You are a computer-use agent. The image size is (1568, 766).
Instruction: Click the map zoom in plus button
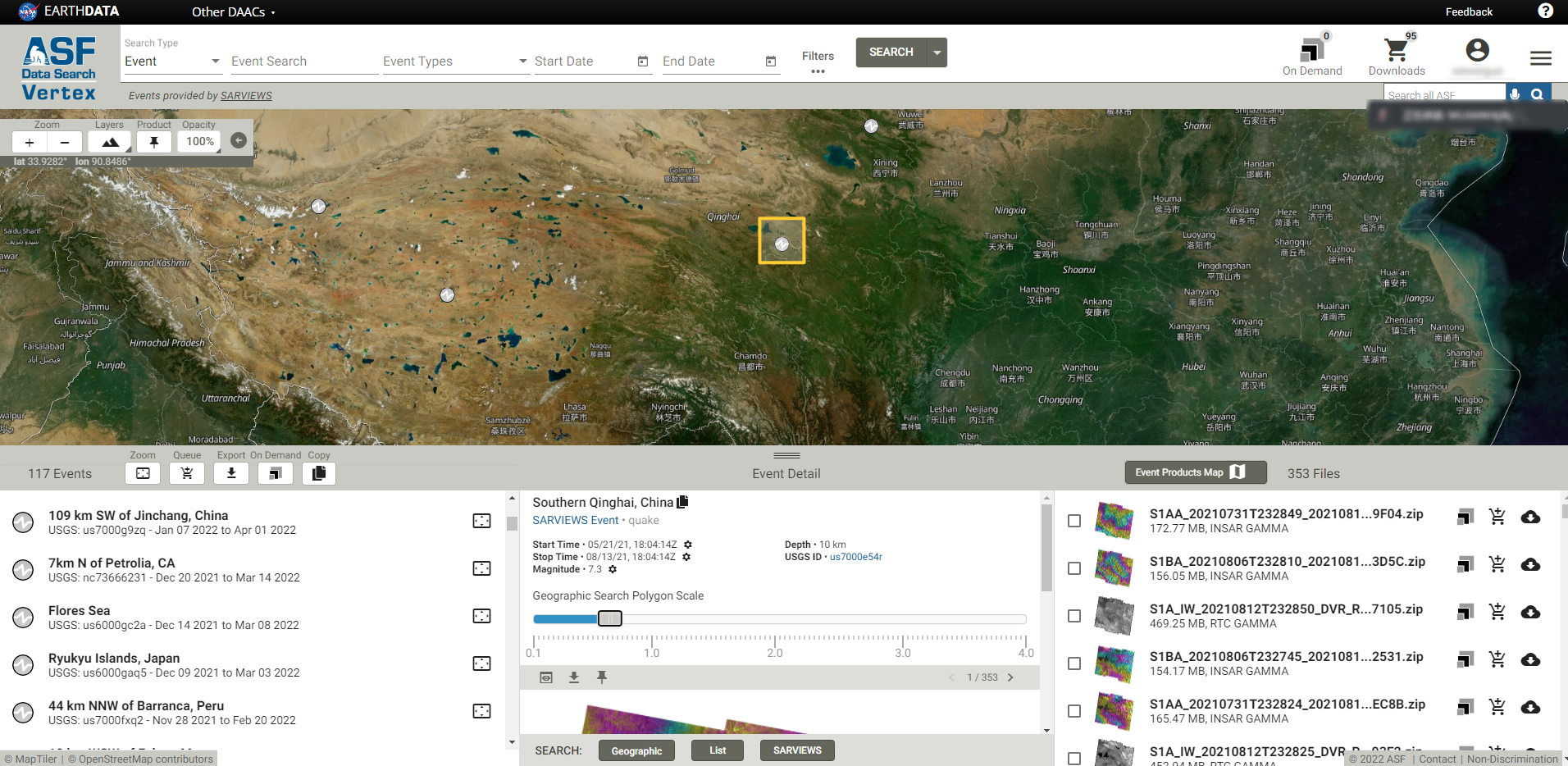tap(30, 142)
